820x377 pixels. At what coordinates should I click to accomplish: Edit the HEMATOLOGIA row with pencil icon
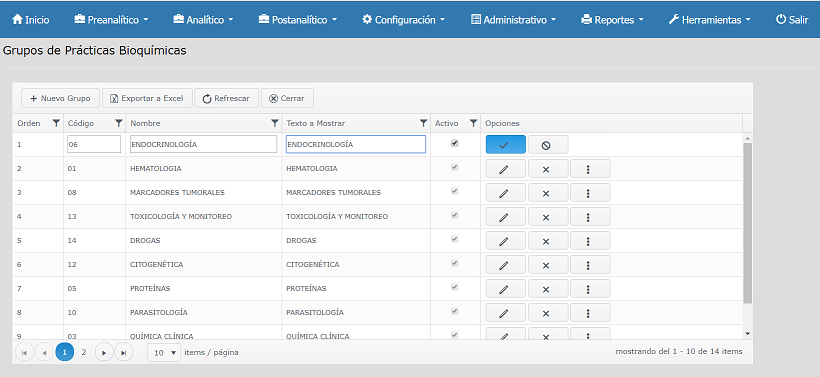coord(506,169)
